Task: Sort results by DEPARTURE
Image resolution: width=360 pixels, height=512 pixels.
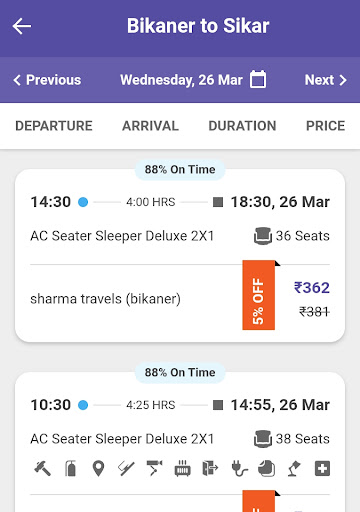Action: 54,126
